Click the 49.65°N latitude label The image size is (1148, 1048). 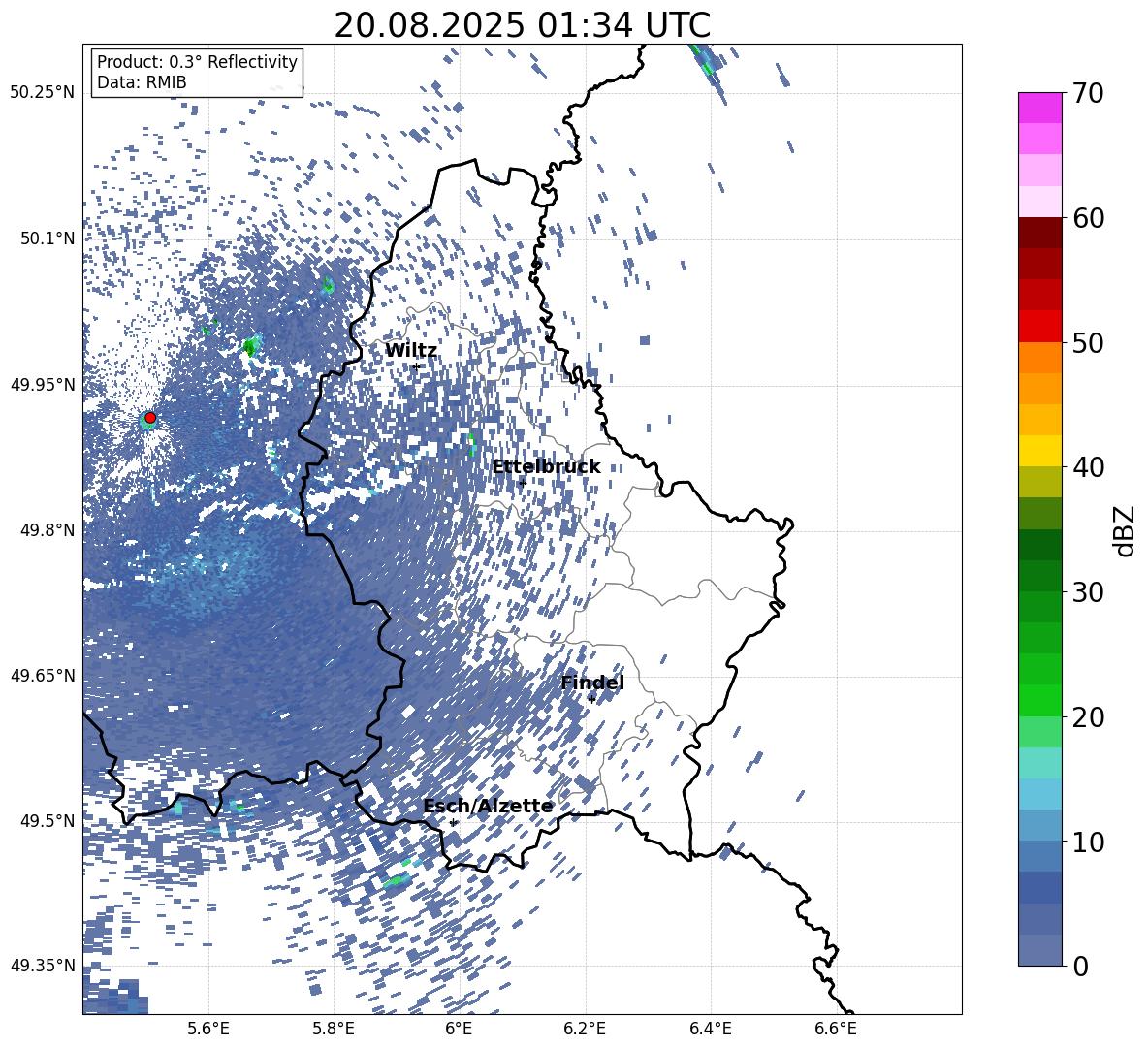click(43, 675)
